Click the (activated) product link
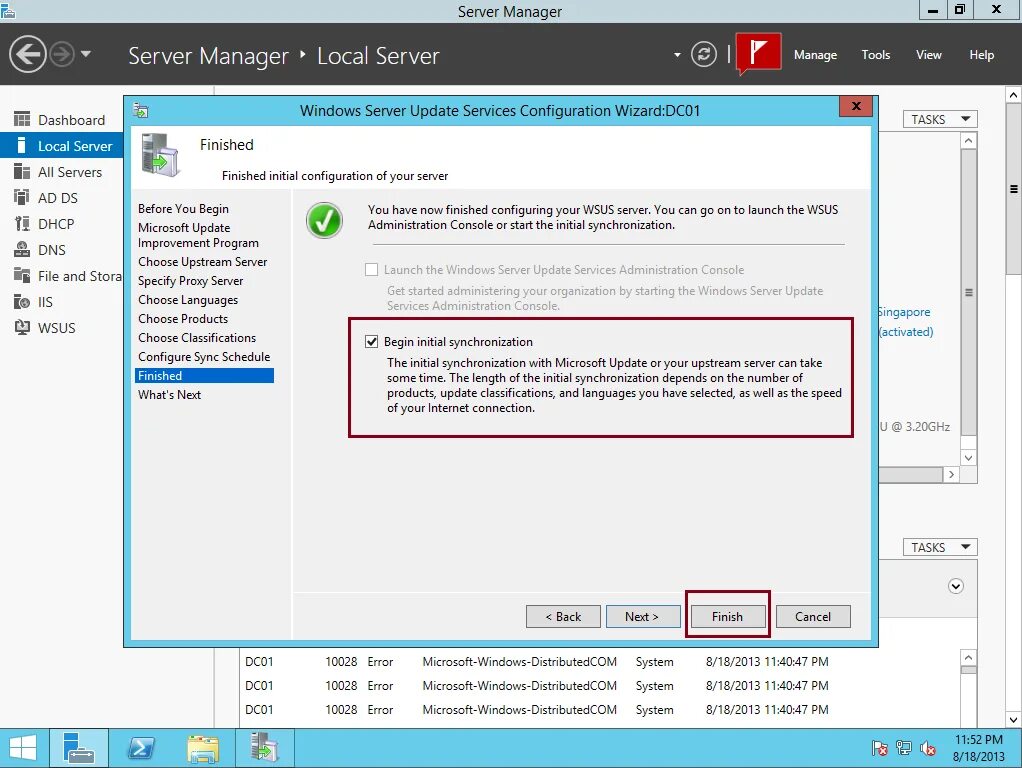The width and height of the screenshot is (1022, 768). click(x=906, y=332)
